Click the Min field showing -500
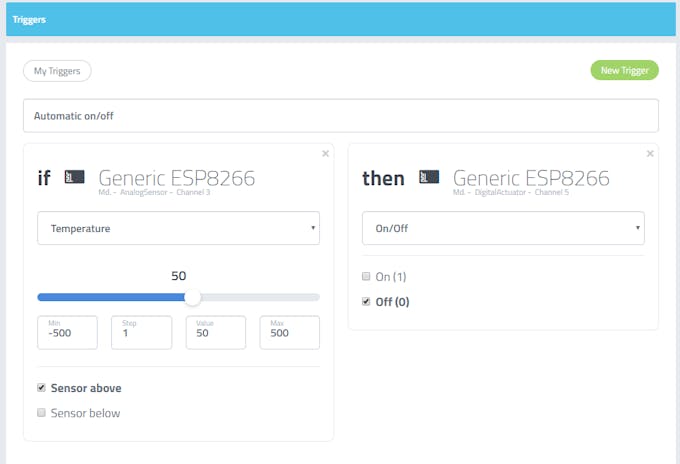This screenshot has width=680, height=464. click(x=68, y=333)
